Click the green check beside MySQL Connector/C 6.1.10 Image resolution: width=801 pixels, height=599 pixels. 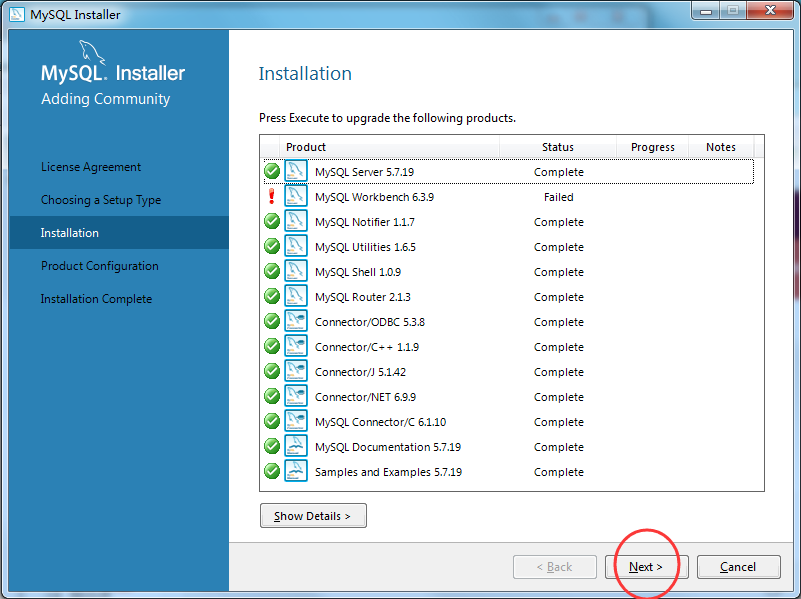pyautogui.click(x=272, y=421)
